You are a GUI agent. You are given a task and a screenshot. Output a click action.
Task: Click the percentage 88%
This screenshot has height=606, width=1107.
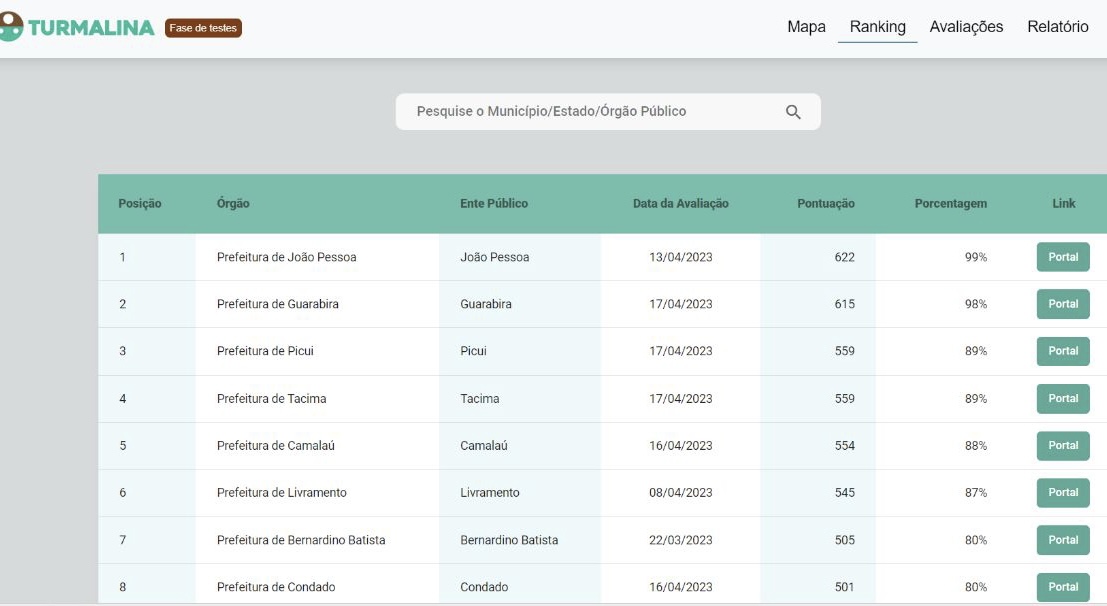[x=976, y=446]
